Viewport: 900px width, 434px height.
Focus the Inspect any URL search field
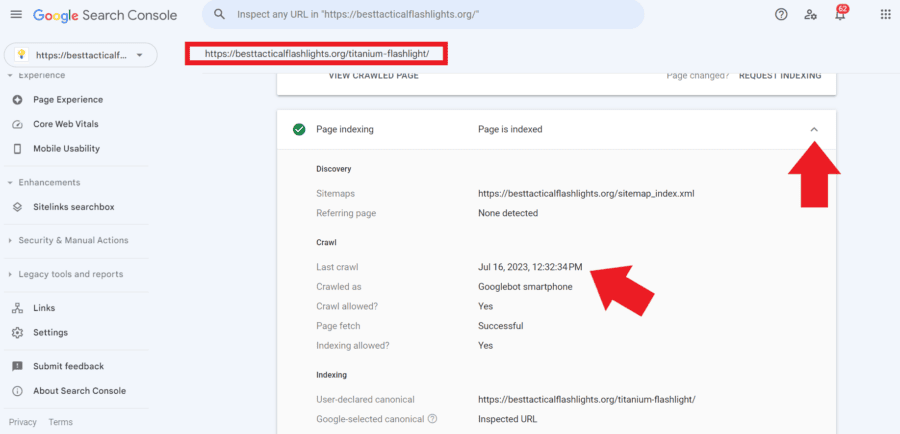(423, 14)
